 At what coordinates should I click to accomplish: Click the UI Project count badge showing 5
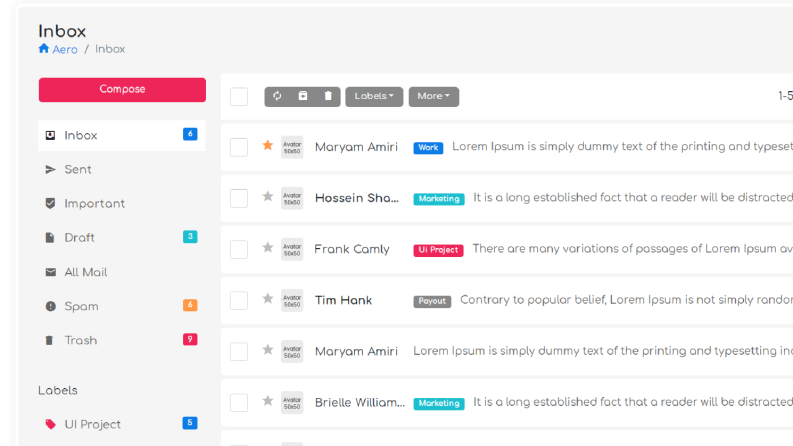[x=190, y=423]
